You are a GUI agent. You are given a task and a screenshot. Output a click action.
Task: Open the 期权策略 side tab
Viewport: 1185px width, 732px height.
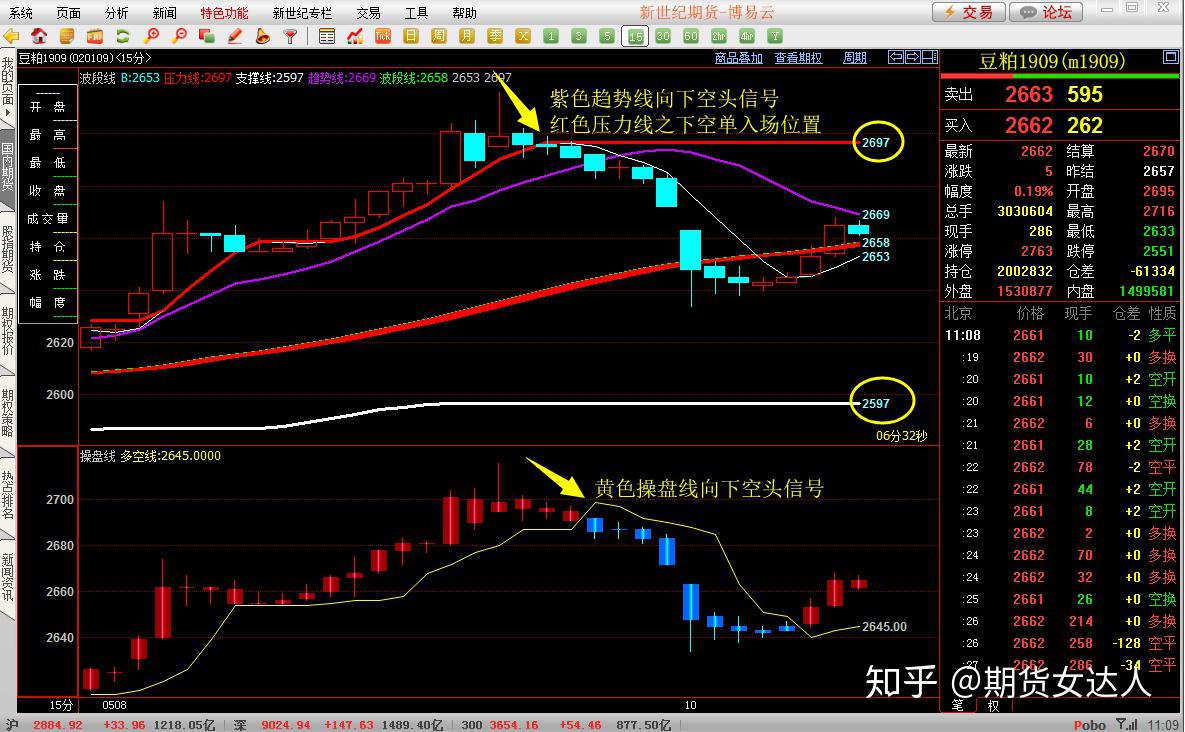[x=8, y=413]
